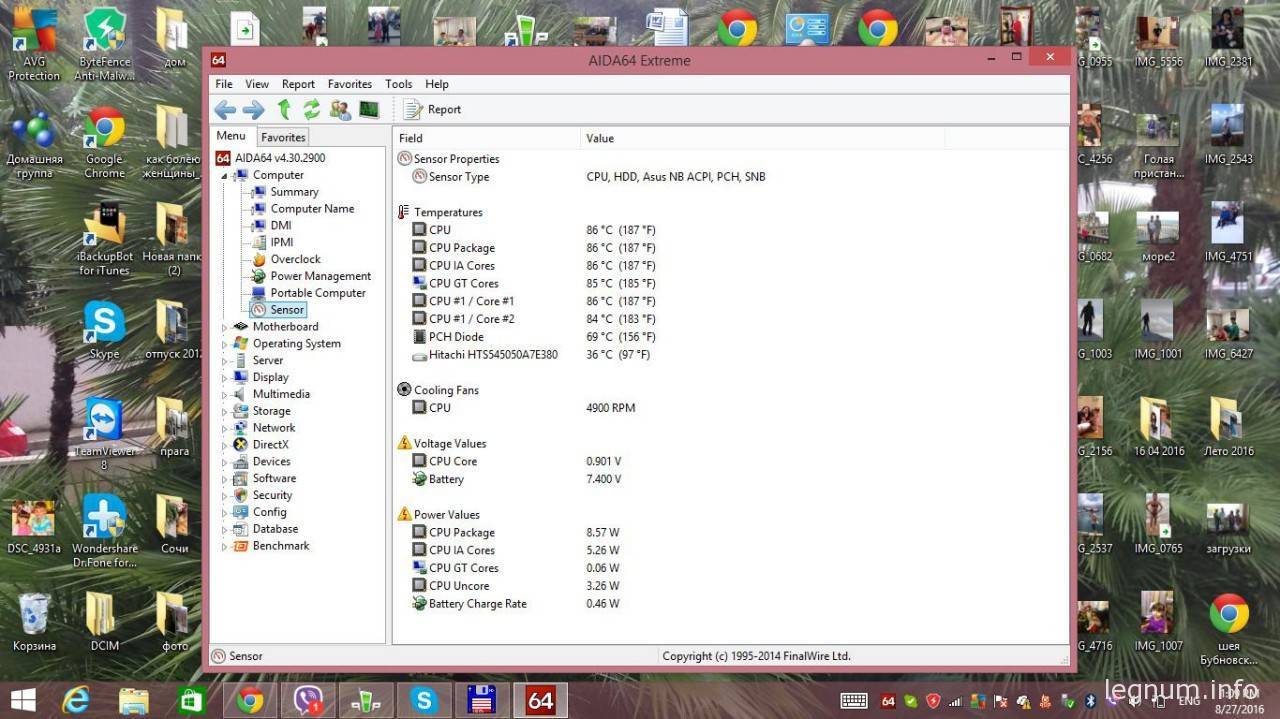1280x719 pixels.
Task: Open Skype from the taskbar
Action: pos(425,700)
